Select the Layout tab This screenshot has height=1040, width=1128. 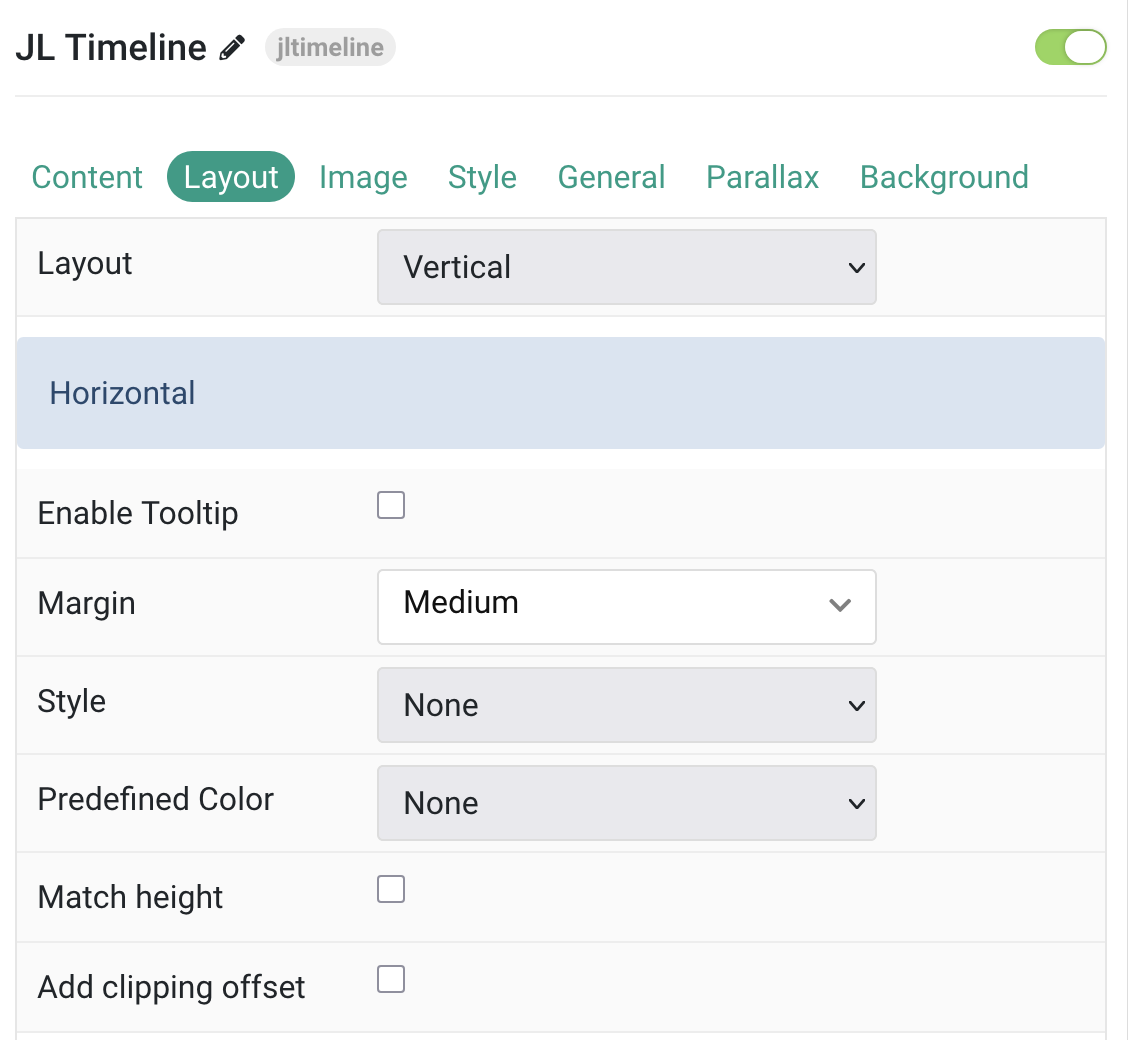pyautogui.click(x=231, y=177)
